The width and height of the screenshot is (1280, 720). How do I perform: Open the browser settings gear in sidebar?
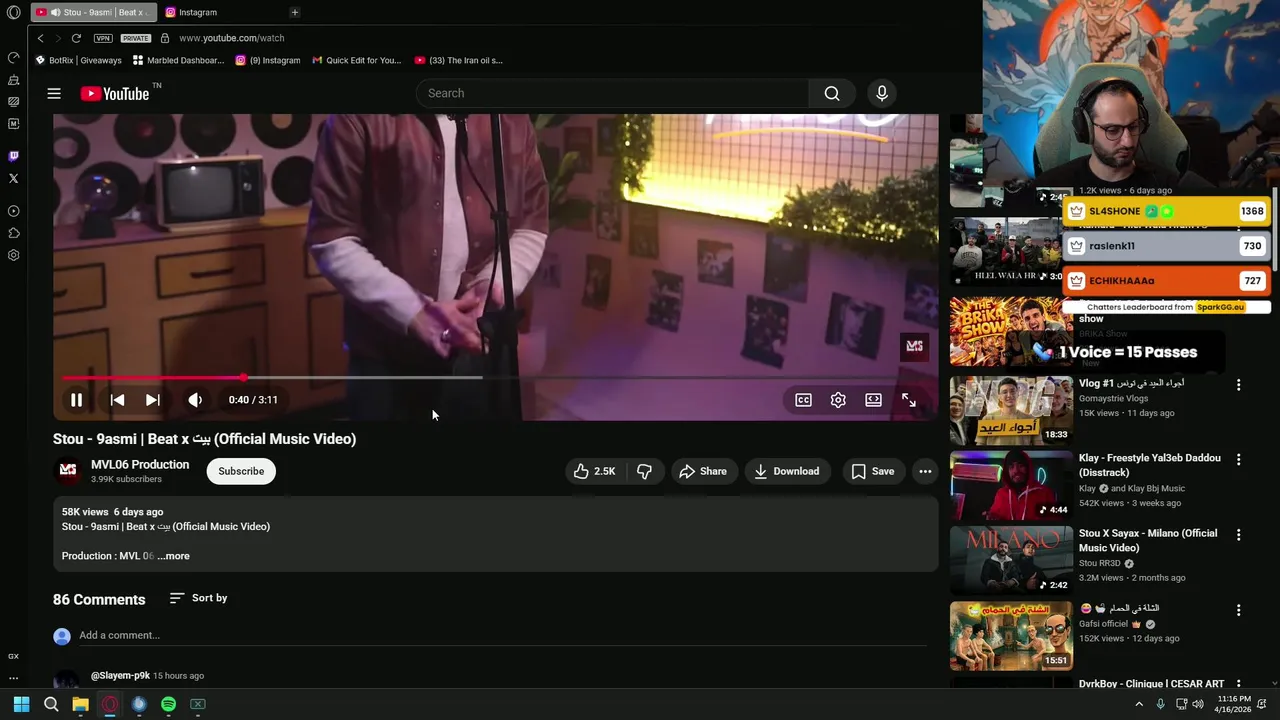click(x=13, y=255)
